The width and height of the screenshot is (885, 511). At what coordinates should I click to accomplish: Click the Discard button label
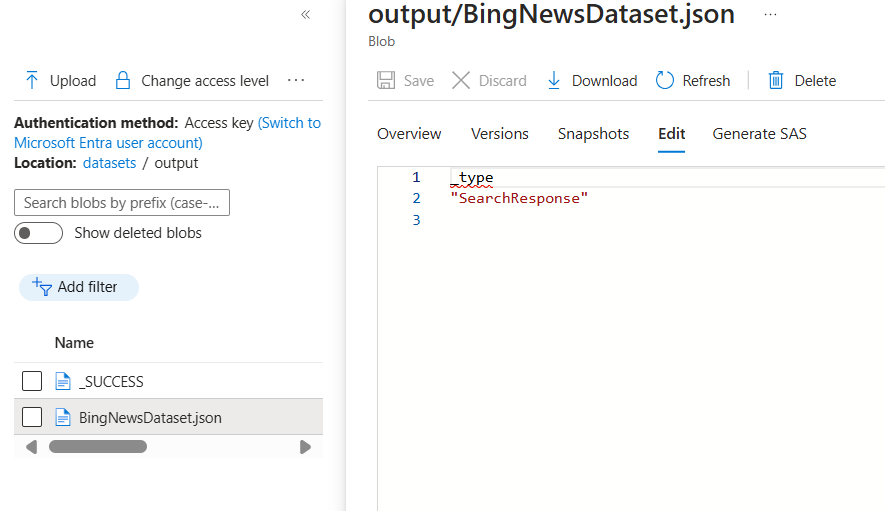[502, 81]
